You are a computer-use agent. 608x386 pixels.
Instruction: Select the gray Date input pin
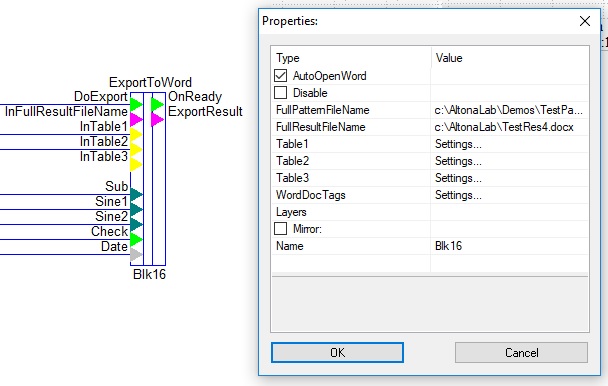[136, 254]
